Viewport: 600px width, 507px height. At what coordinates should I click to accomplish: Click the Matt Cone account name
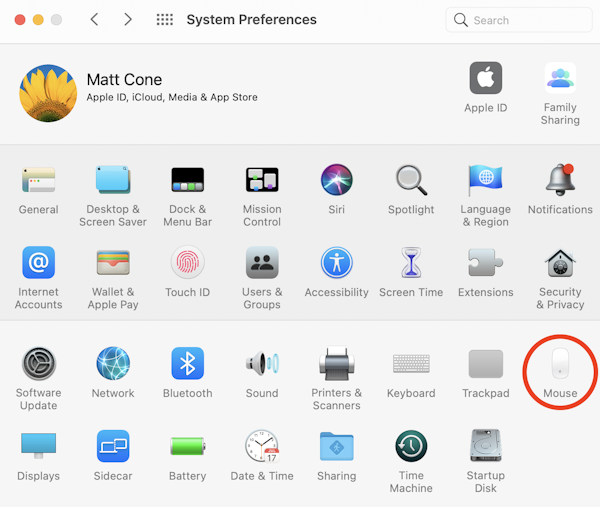tap(124, 80)
